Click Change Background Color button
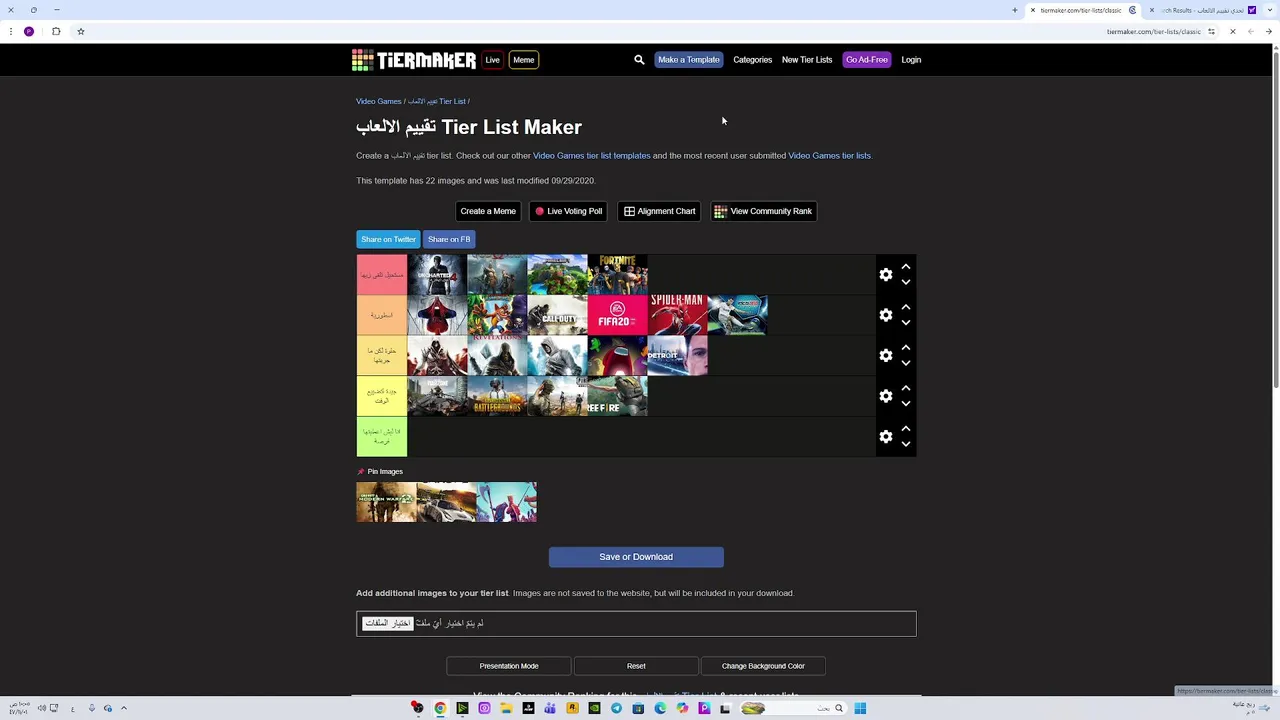The image size is (1280, 720). 763,666
